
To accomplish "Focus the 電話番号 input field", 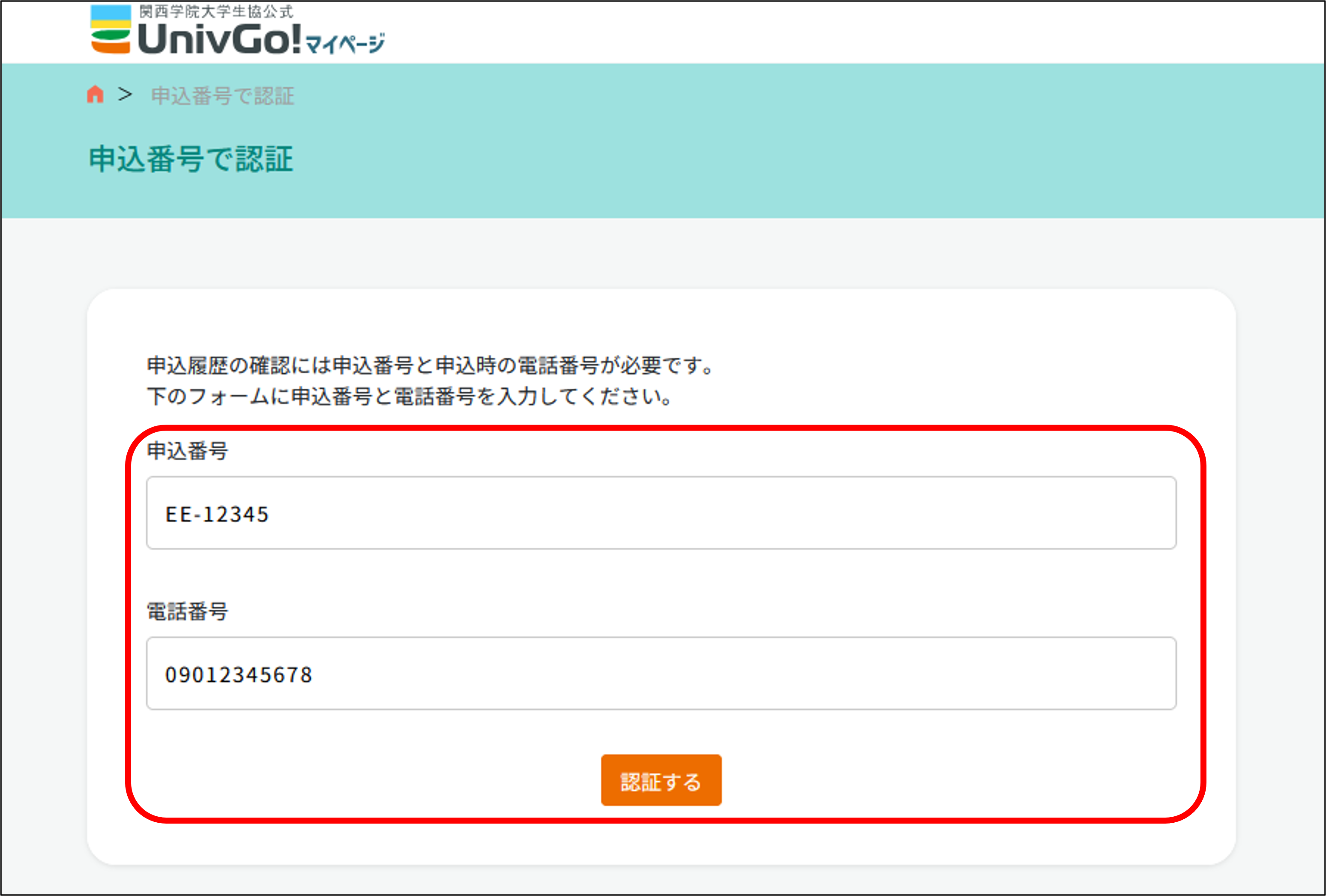I will point(661,674).
